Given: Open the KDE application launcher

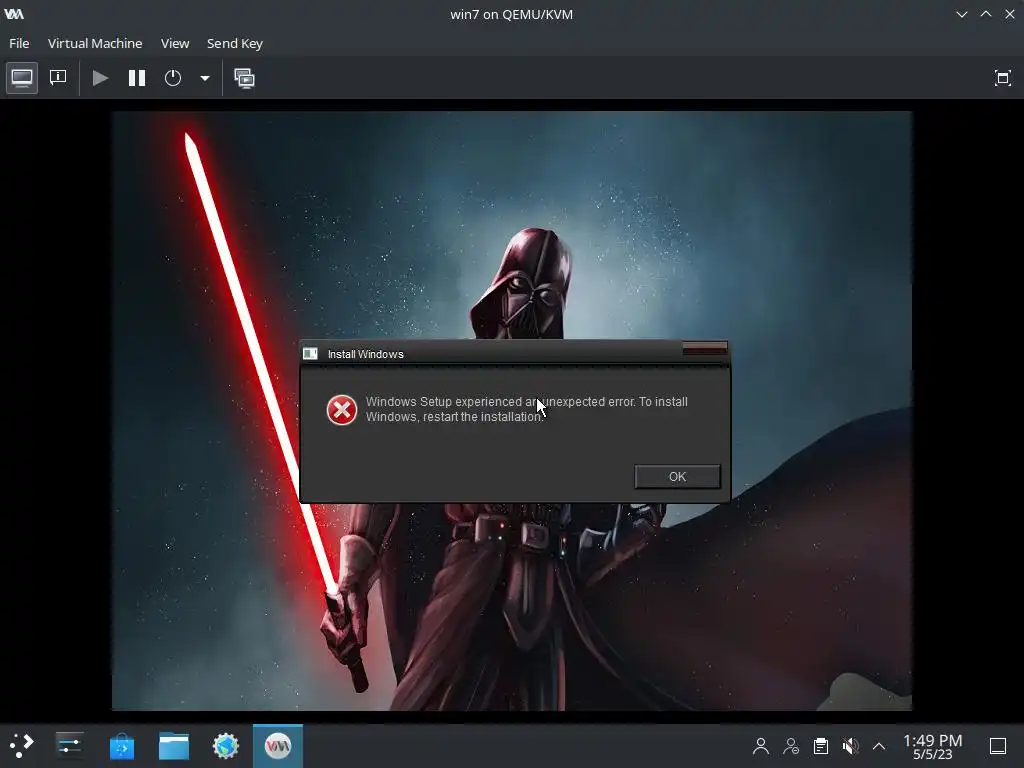Looking at the screenshot, I should tap(21, 746).
